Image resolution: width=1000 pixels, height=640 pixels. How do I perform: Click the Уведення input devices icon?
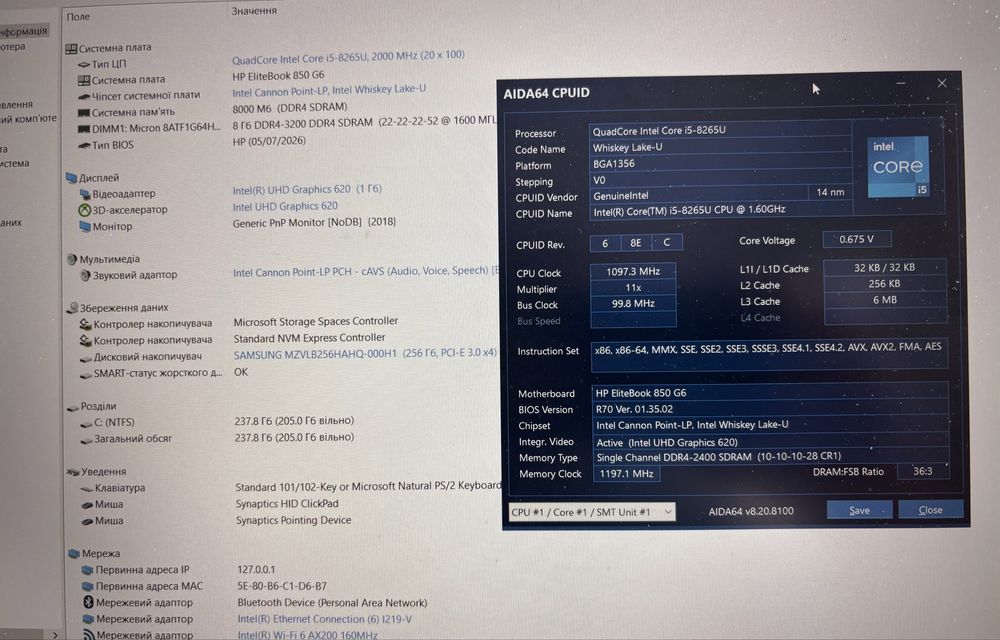pos(73,472)
